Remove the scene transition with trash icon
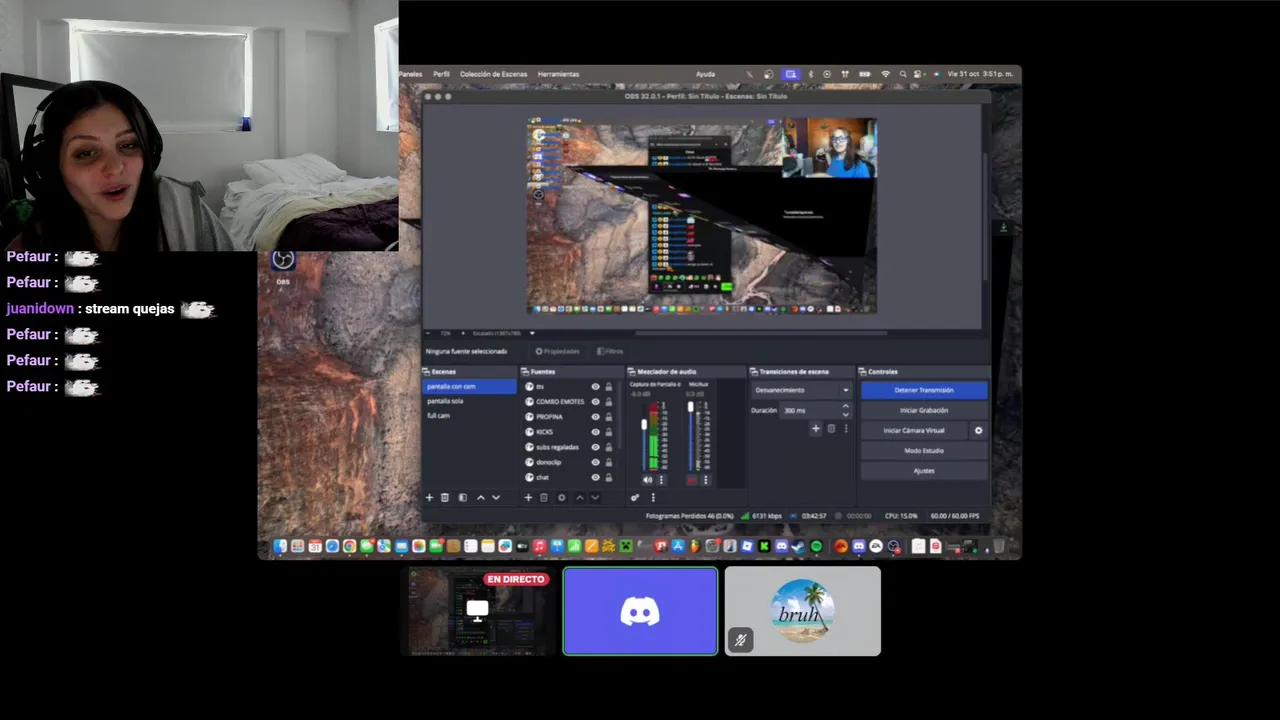 (x=831, y=429)
